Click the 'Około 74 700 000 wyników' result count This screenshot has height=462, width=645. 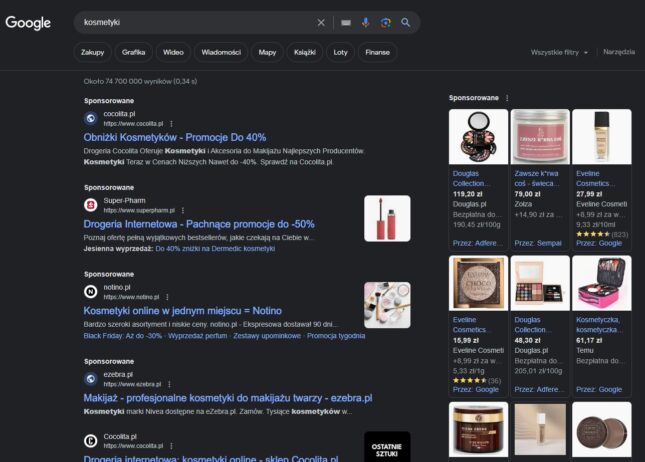[x=140, y=81]
